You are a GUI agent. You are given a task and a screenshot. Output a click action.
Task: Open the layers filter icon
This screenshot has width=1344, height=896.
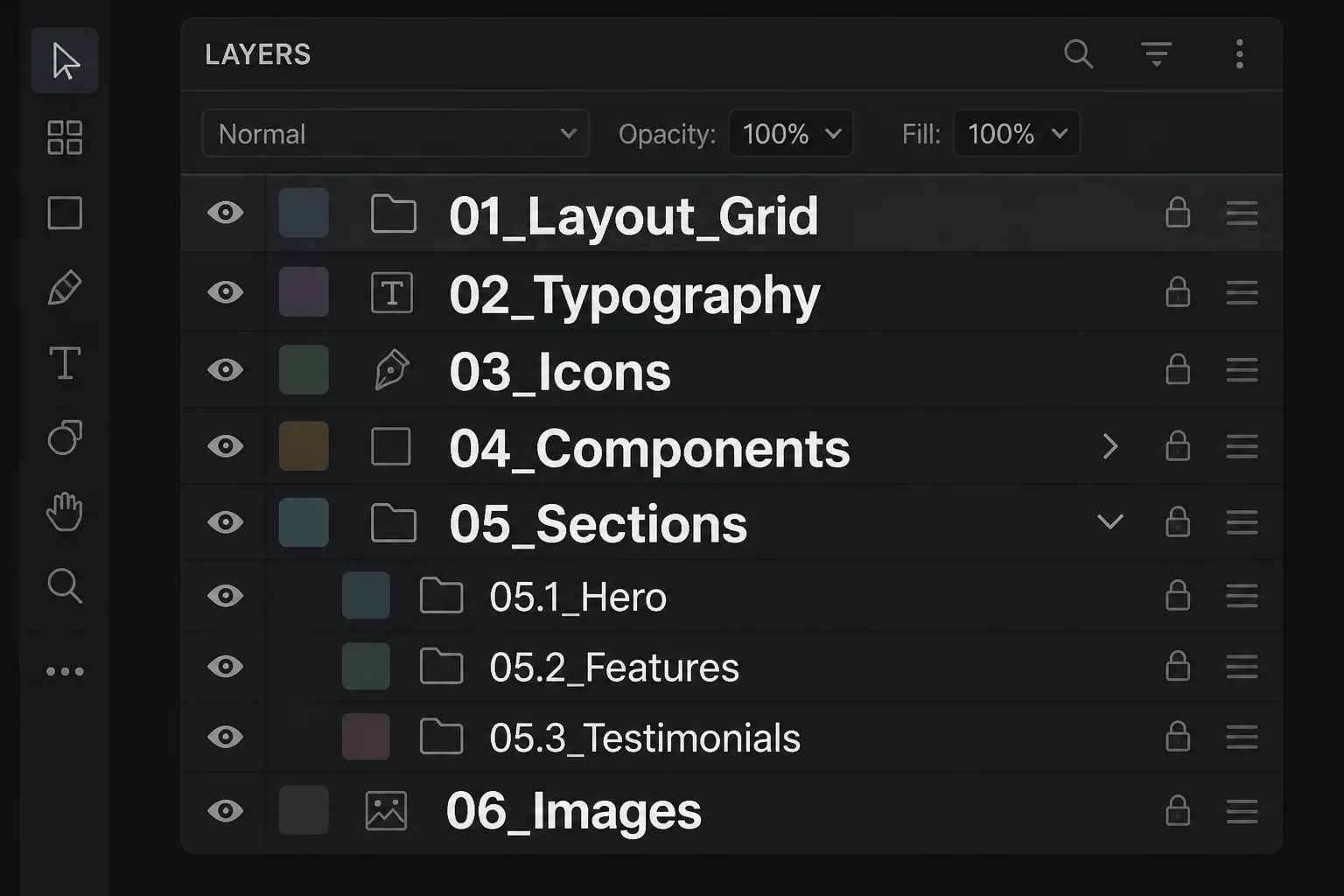click(x=1157, y=54)
